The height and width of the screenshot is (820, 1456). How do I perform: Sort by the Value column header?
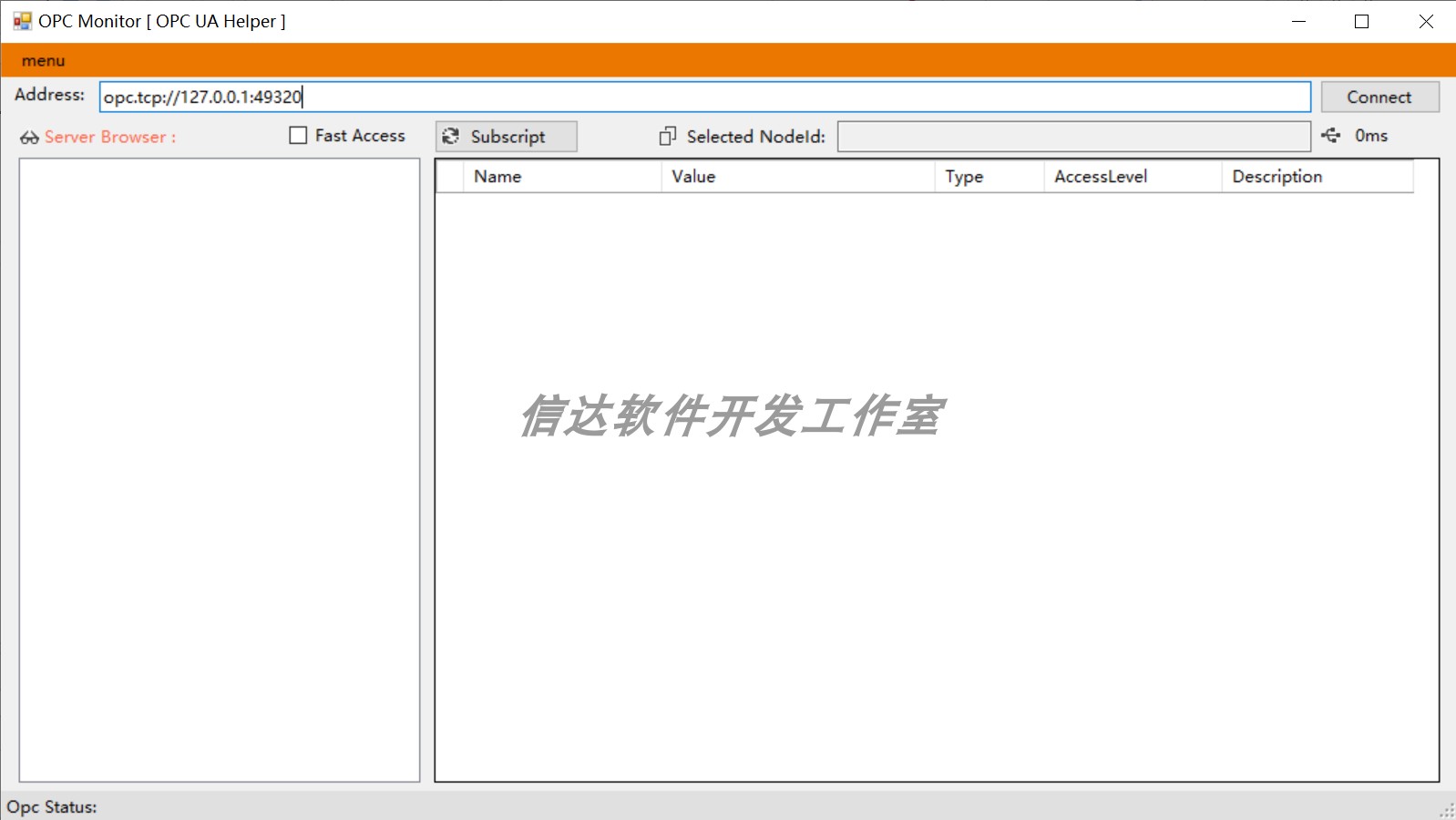[x=798, y=177]
